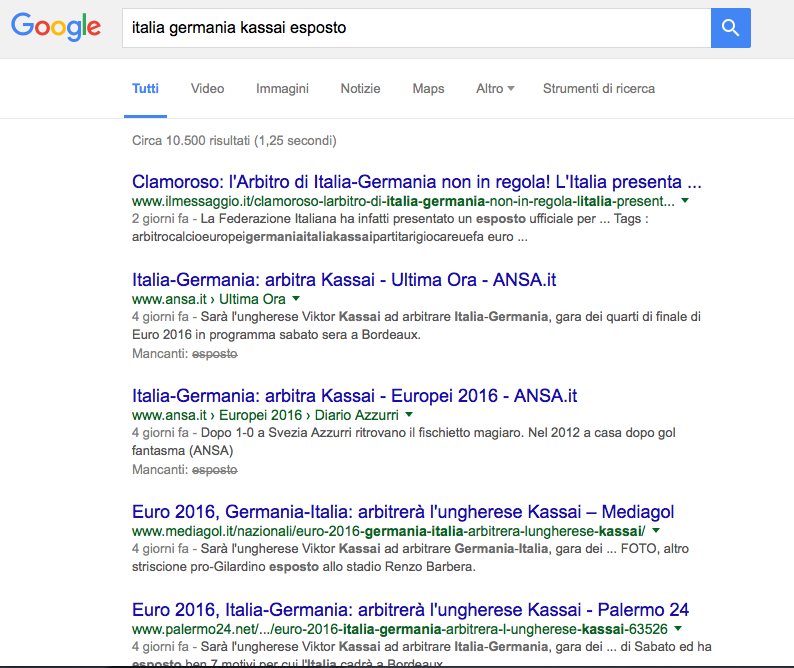
Task: Open the Maps tab
Action: (x=428, y=89)
